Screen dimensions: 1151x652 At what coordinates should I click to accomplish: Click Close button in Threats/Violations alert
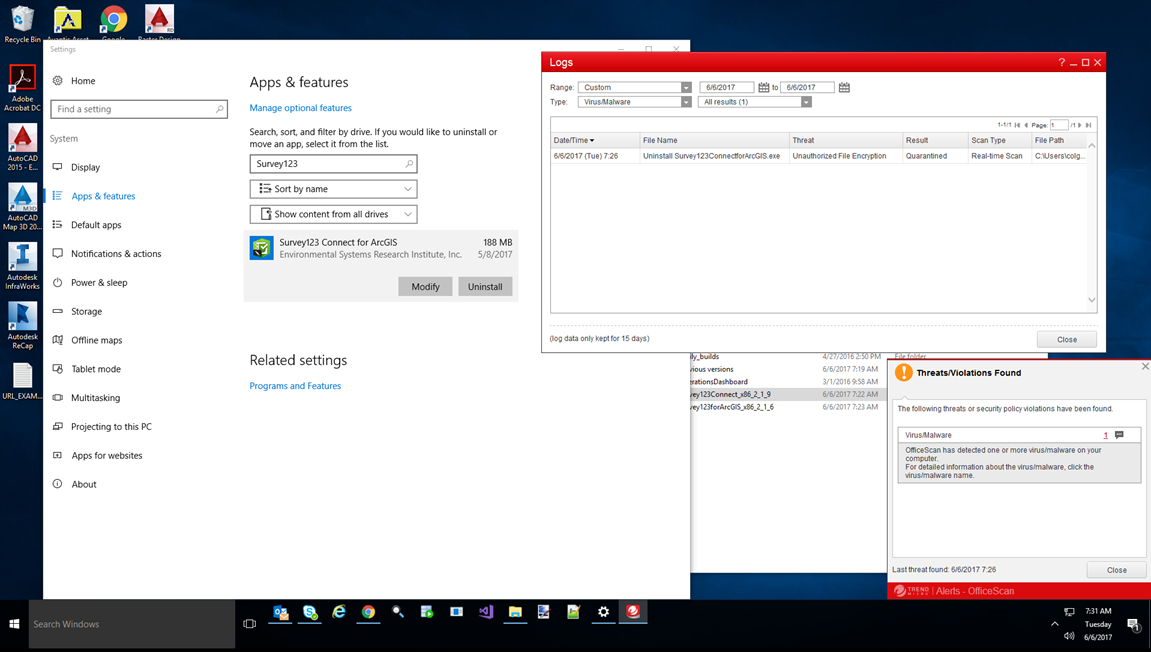[1116, 570]
